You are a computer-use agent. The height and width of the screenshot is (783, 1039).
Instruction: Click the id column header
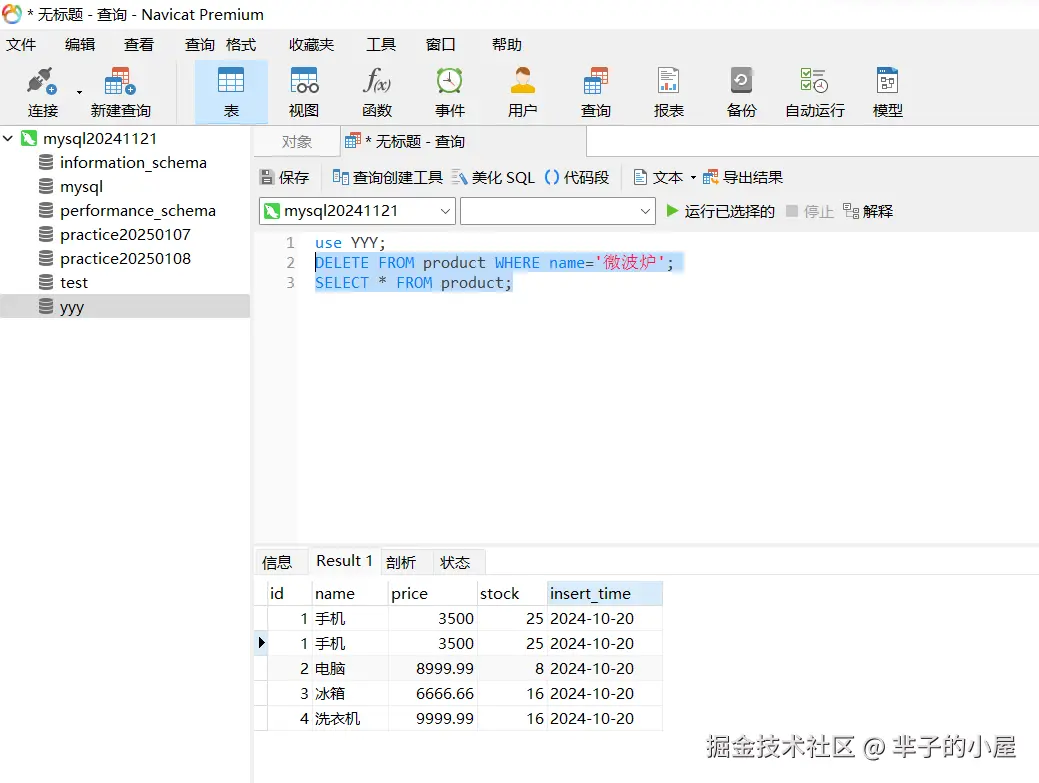tap(290, 594)
